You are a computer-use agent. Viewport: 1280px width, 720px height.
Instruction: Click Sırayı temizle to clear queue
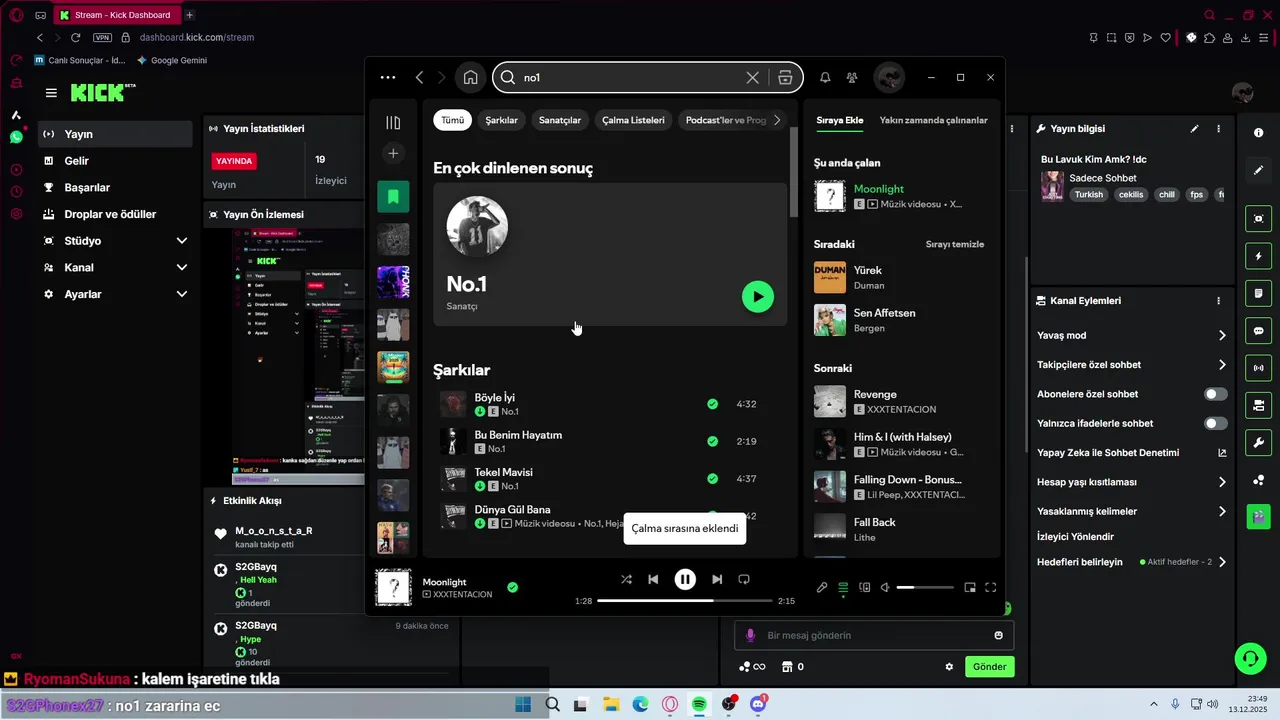[955, 244]
